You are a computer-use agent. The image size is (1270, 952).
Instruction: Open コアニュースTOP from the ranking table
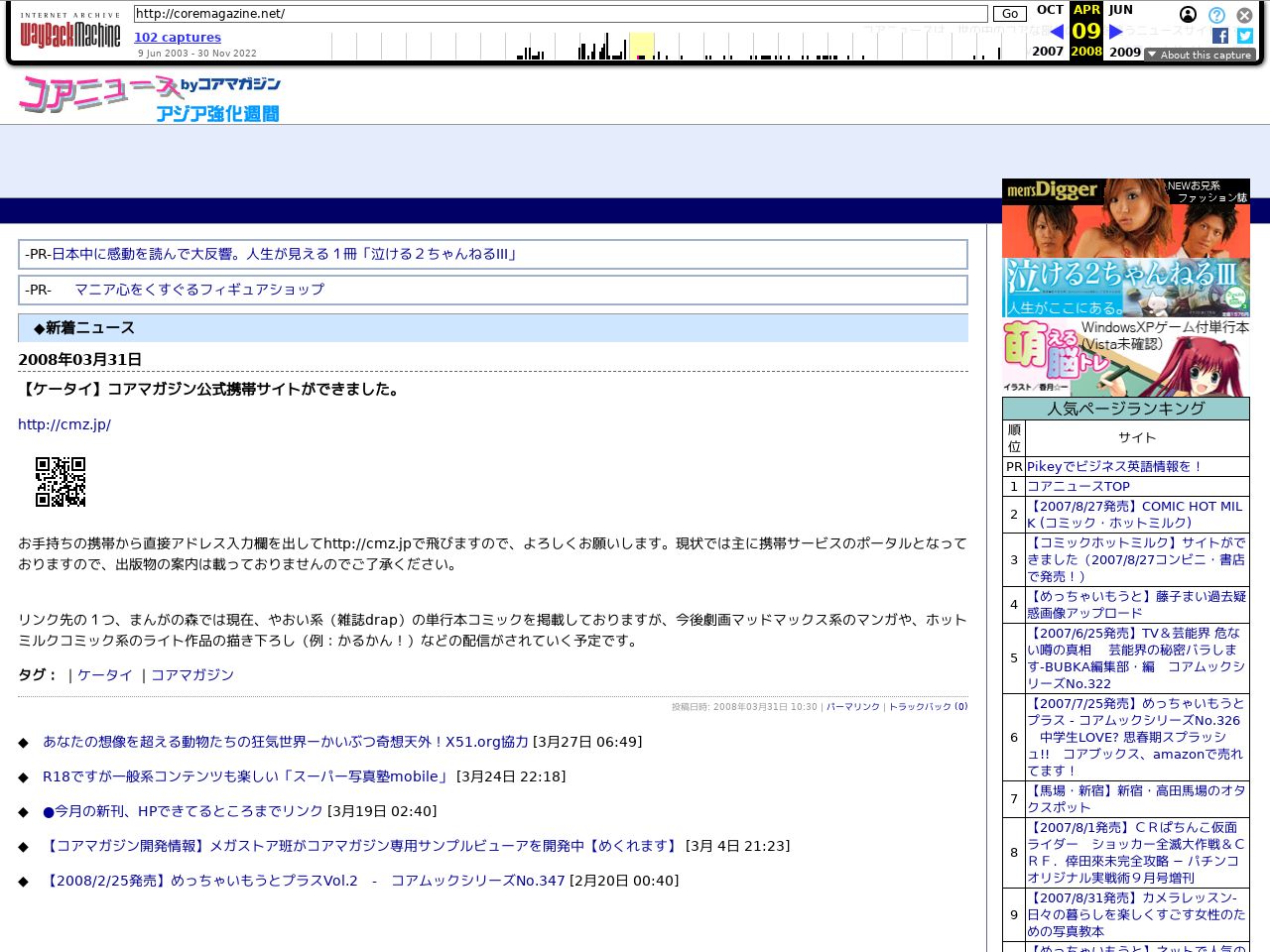[1079, 486]
